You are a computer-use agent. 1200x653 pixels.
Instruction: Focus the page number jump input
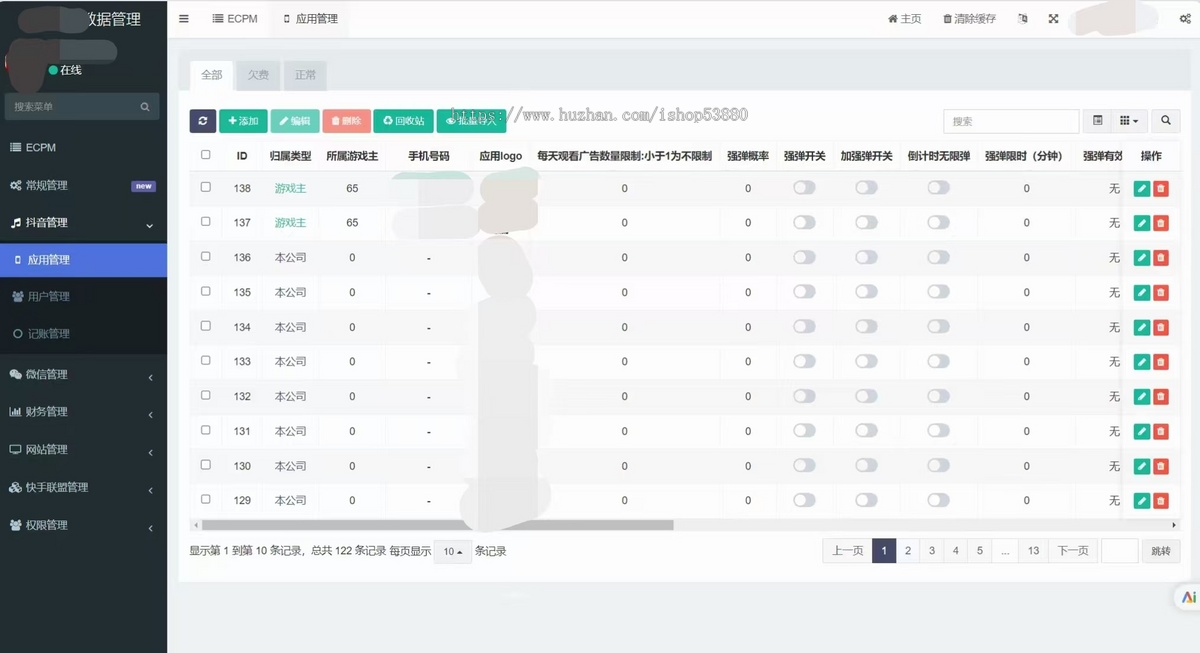(x=1120, y=551)
